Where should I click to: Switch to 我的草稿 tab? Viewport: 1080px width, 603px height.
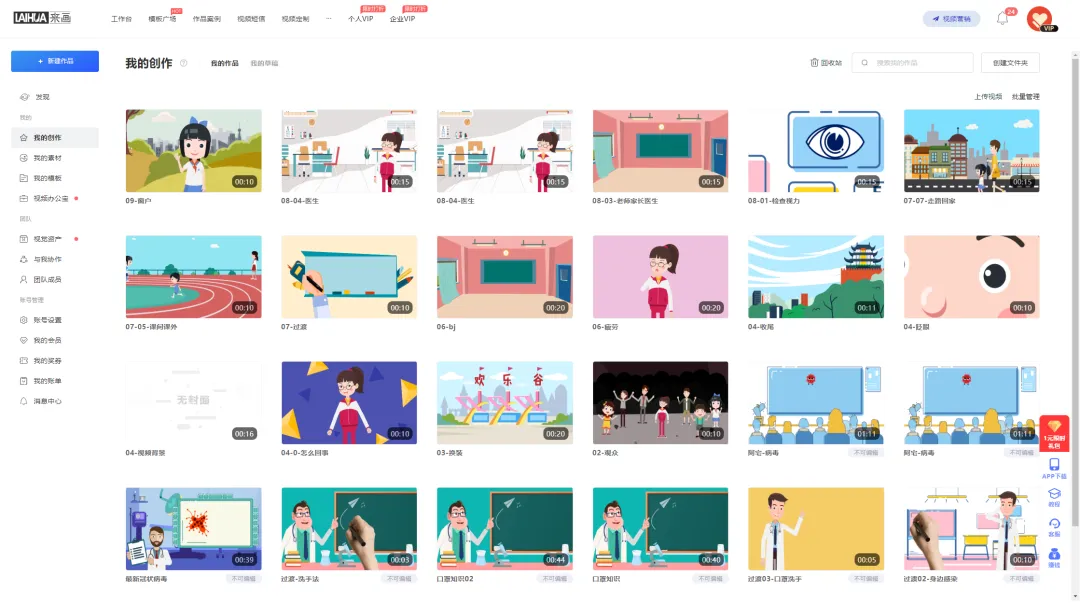(x=264, y=63)
